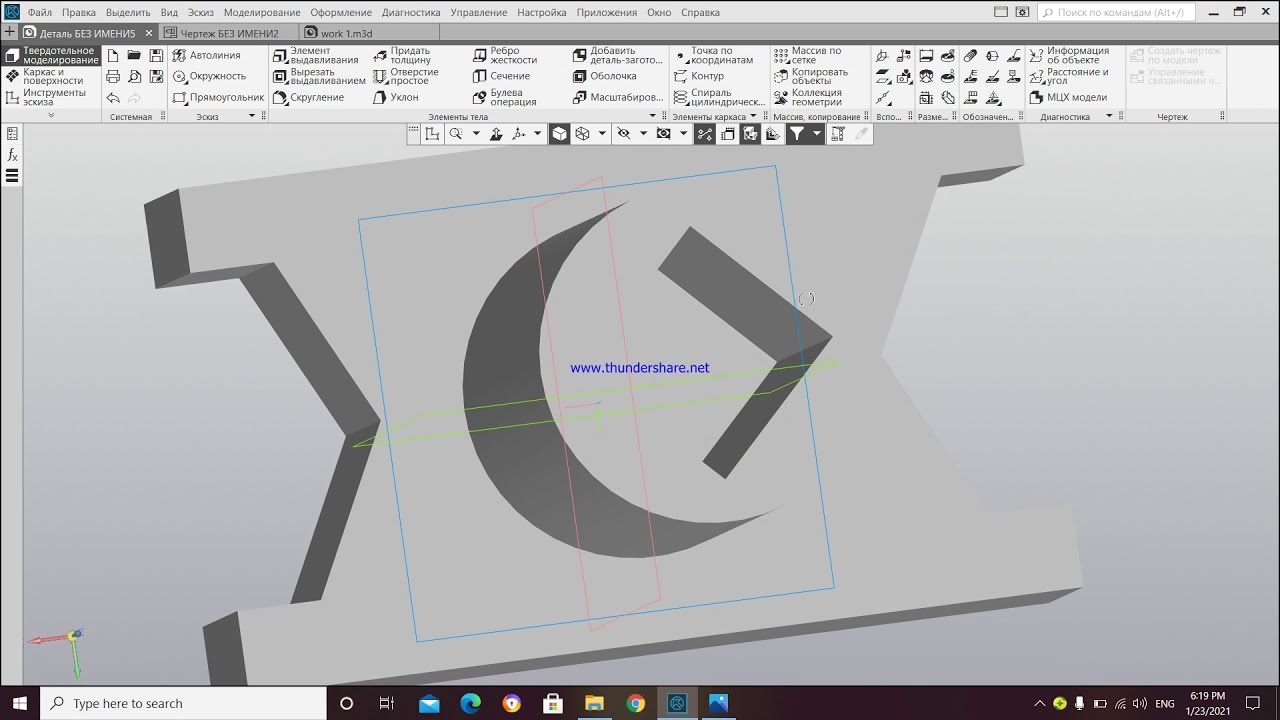Image resolution: width=1280 pixels, height=720 pixels.
Task: Switch to Инструменты эскиза toolset
Action: [x=52, y=98]
